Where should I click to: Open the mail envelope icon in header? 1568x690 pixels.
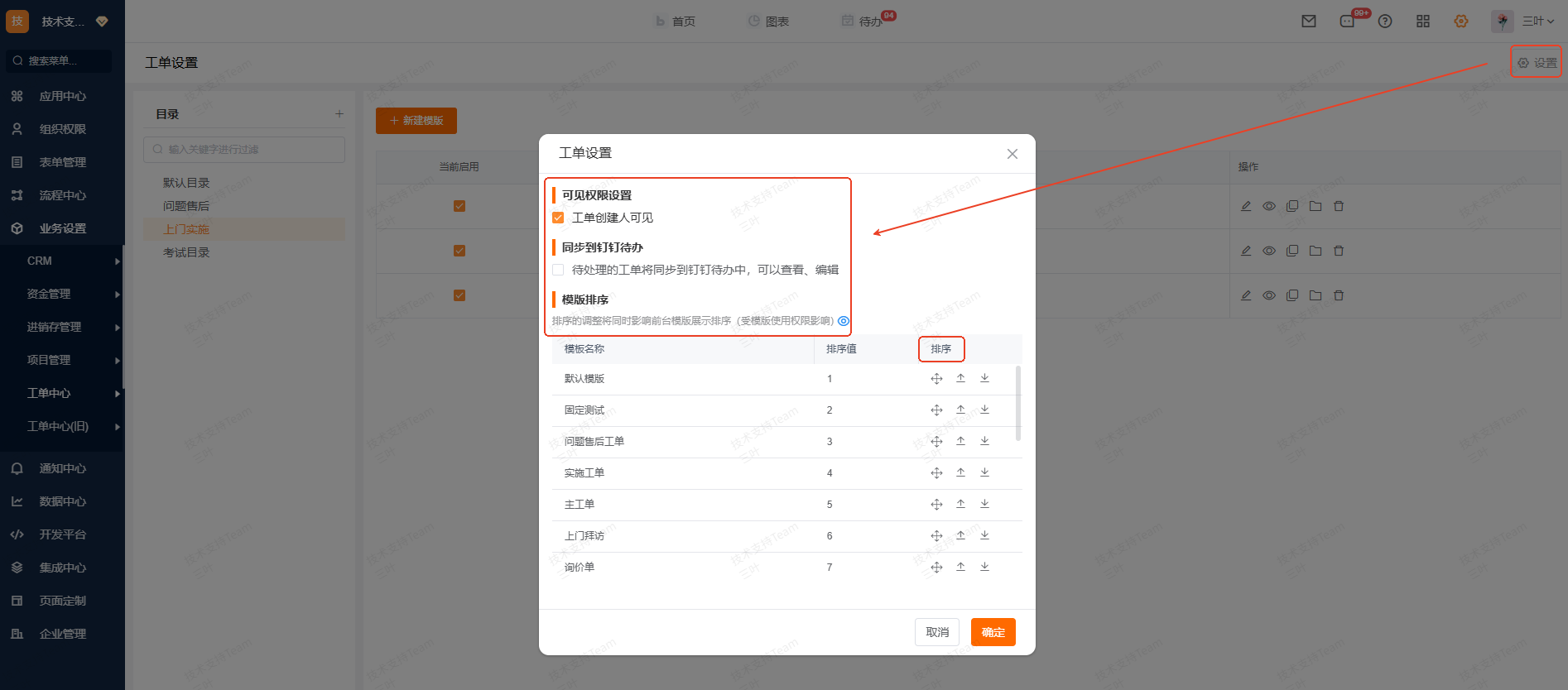point(1308,22)
